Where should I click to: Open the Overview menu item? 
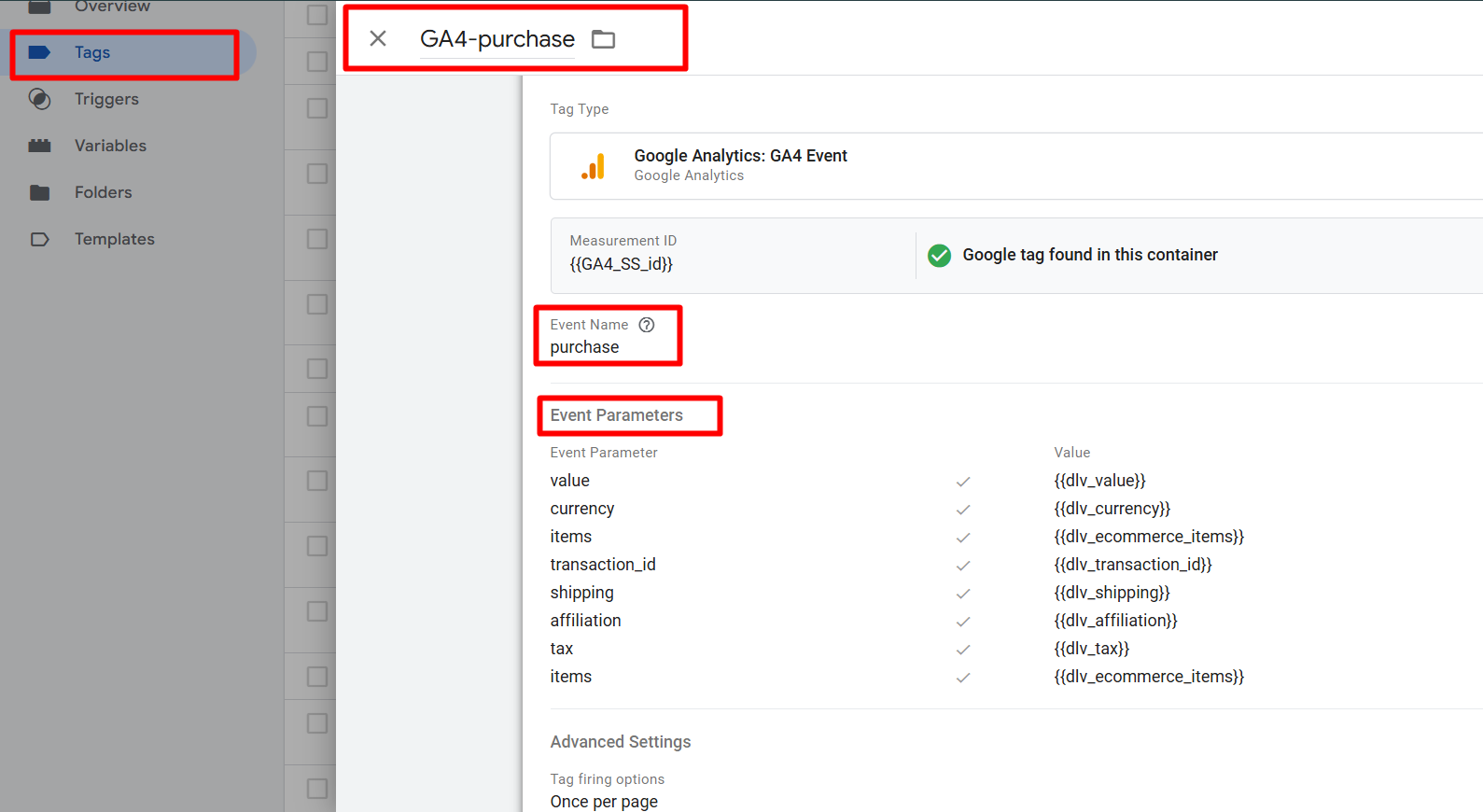[x=112, y=7]
